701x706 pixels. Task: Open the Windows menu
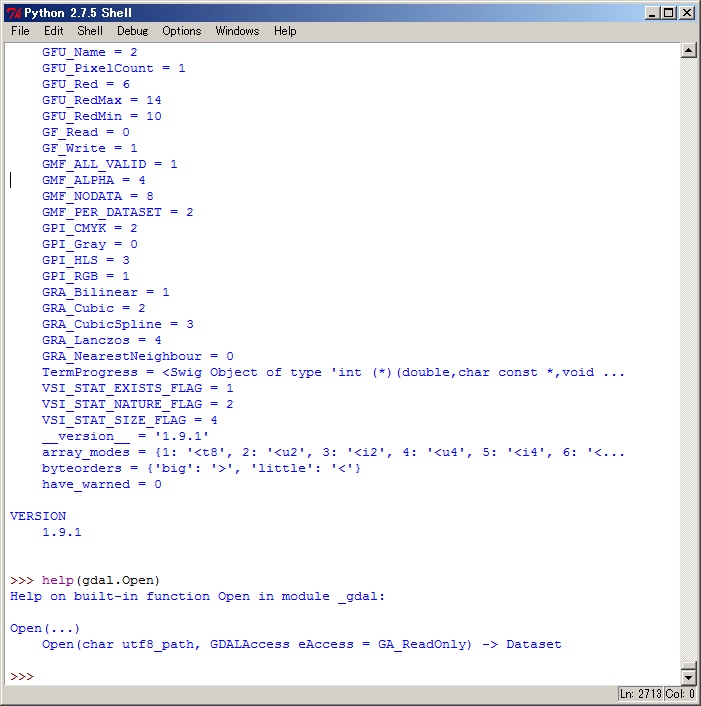[237, 31]
